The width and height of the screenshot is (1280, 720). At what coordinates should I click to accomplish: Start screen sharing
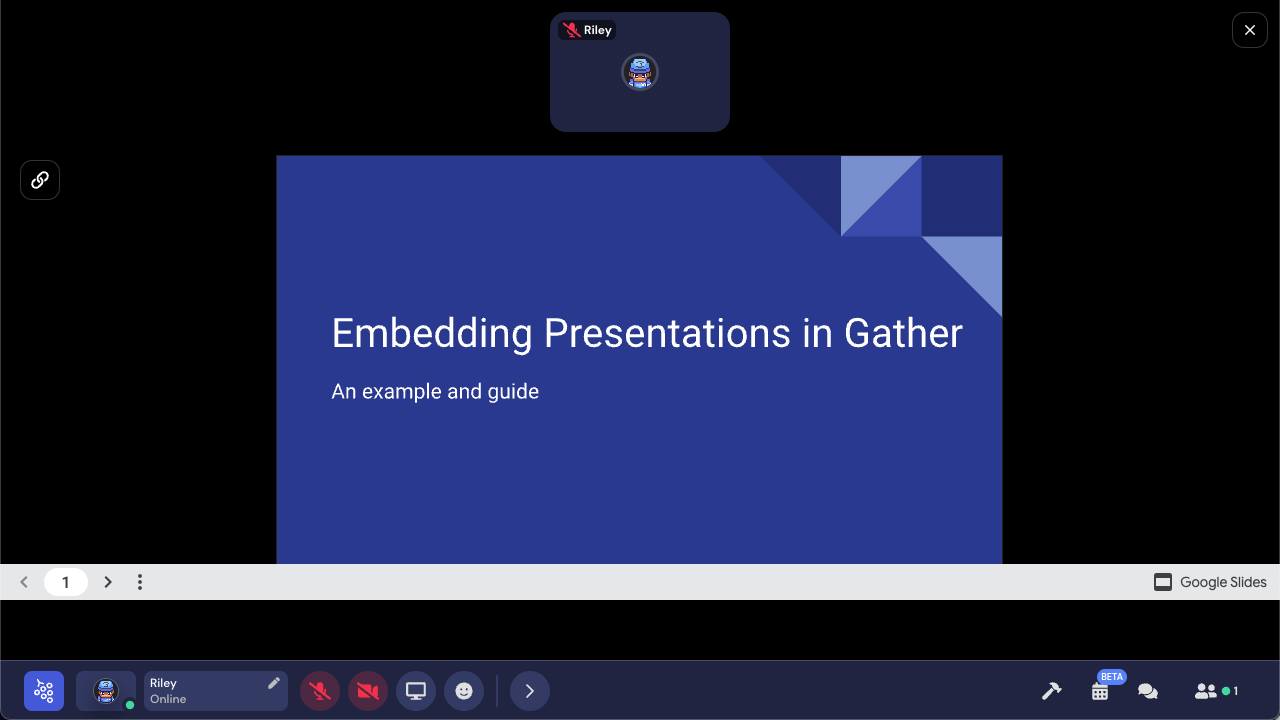416,691
